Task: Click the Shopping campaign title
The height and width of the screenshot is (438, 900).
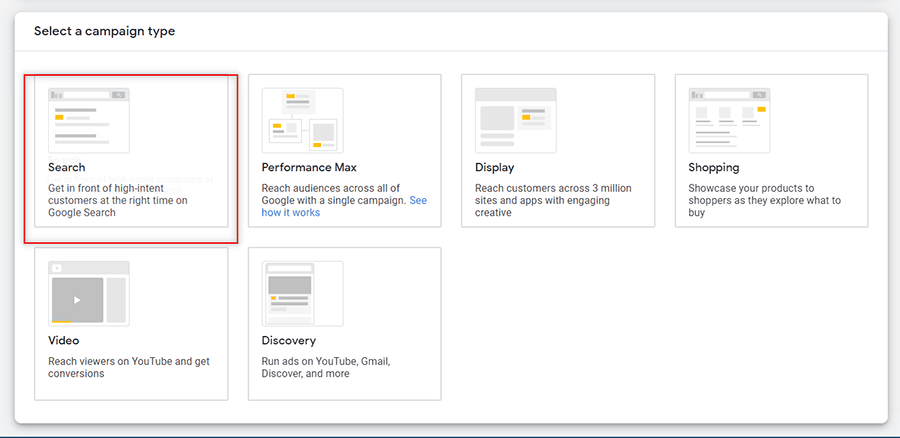Action: point(714,168)
